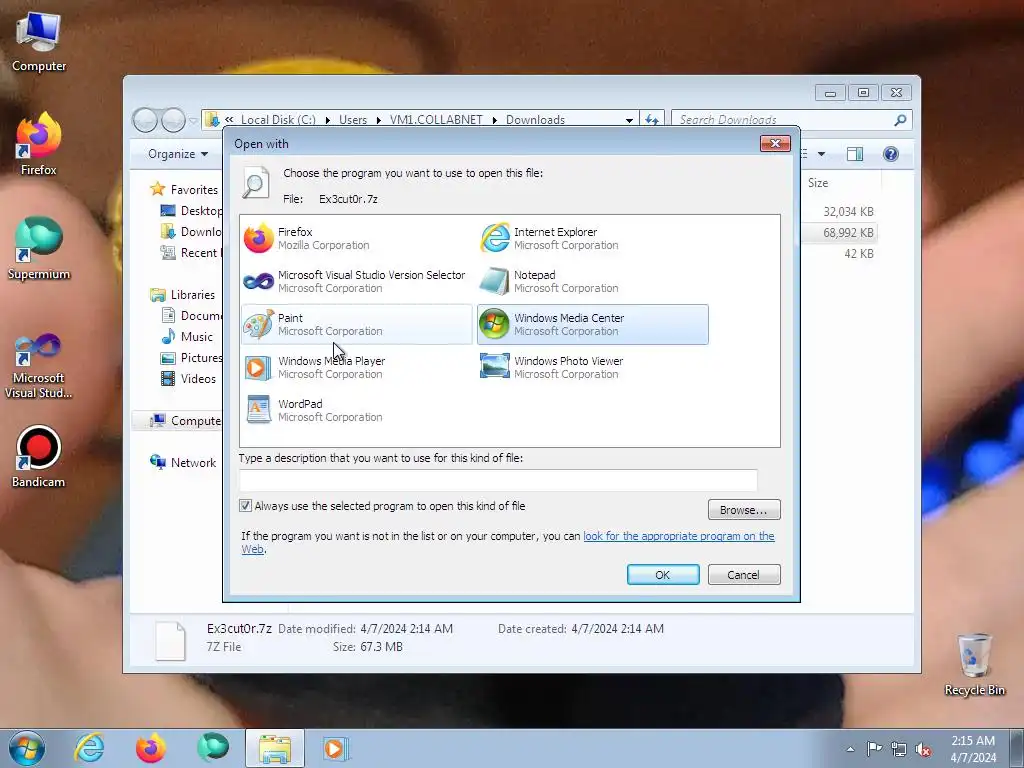Open the Firefox desktop shortcut
Image resolution: width=1024 pixels, height=768 pixels.
coord(39,144)
